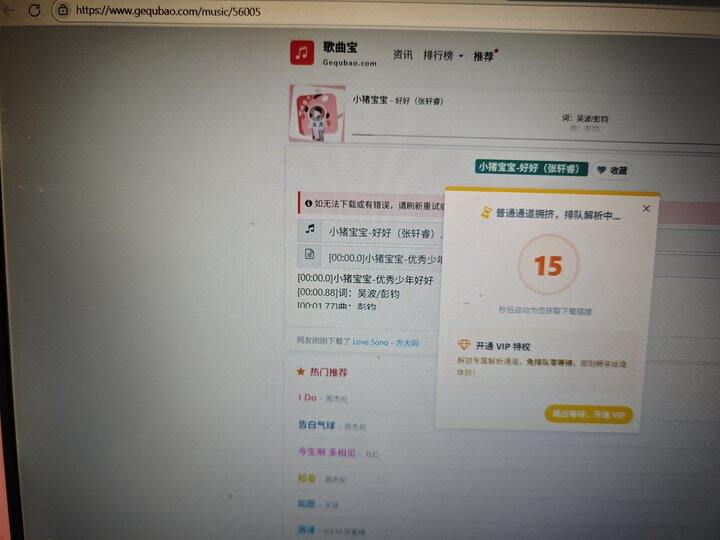Select the gequbao.com URL address field
720x540 pixels.
(x=168, y=11)
